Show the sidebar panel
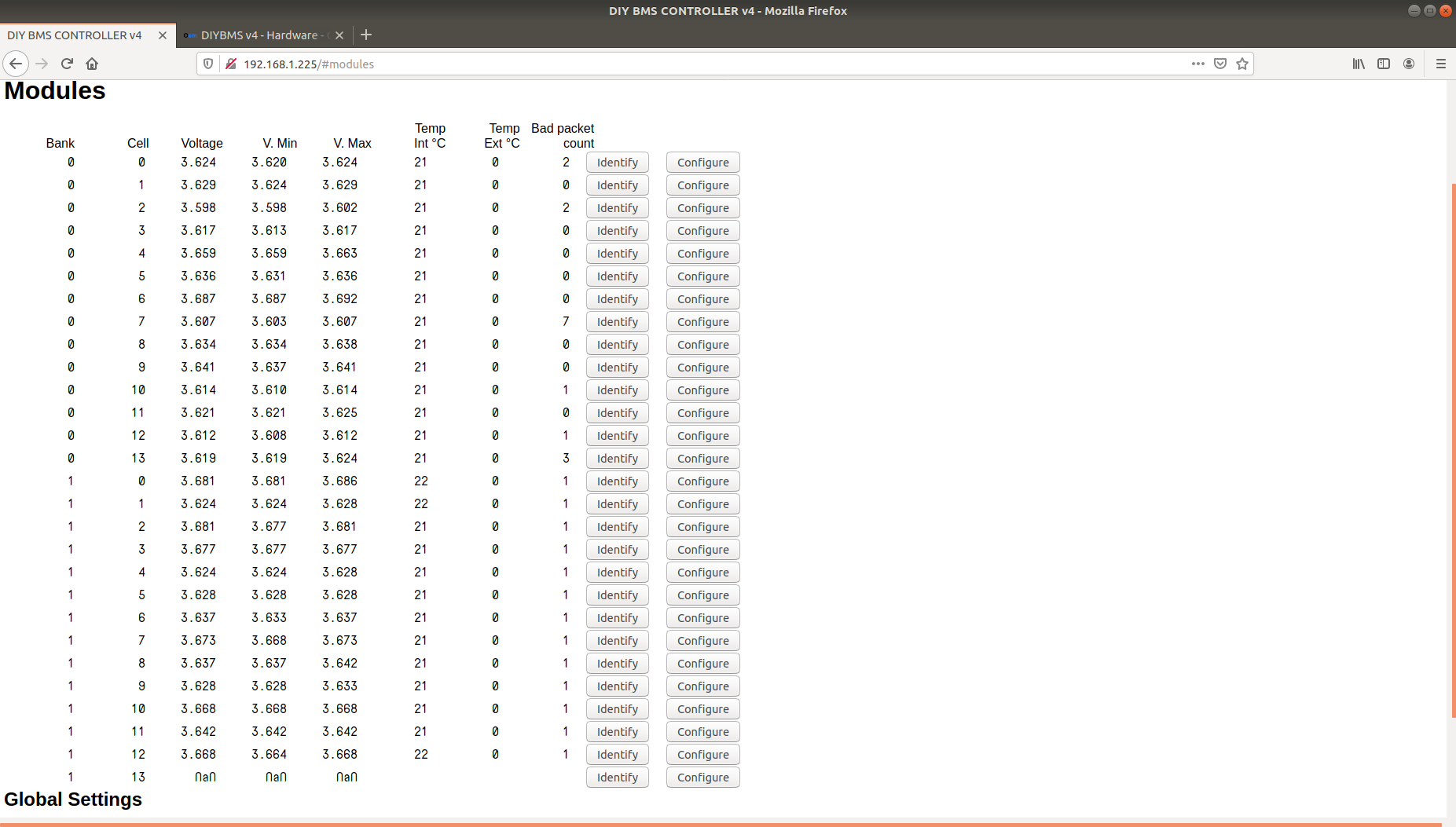Screen dimensions: 1456x827 click(x=1383, y=64)
